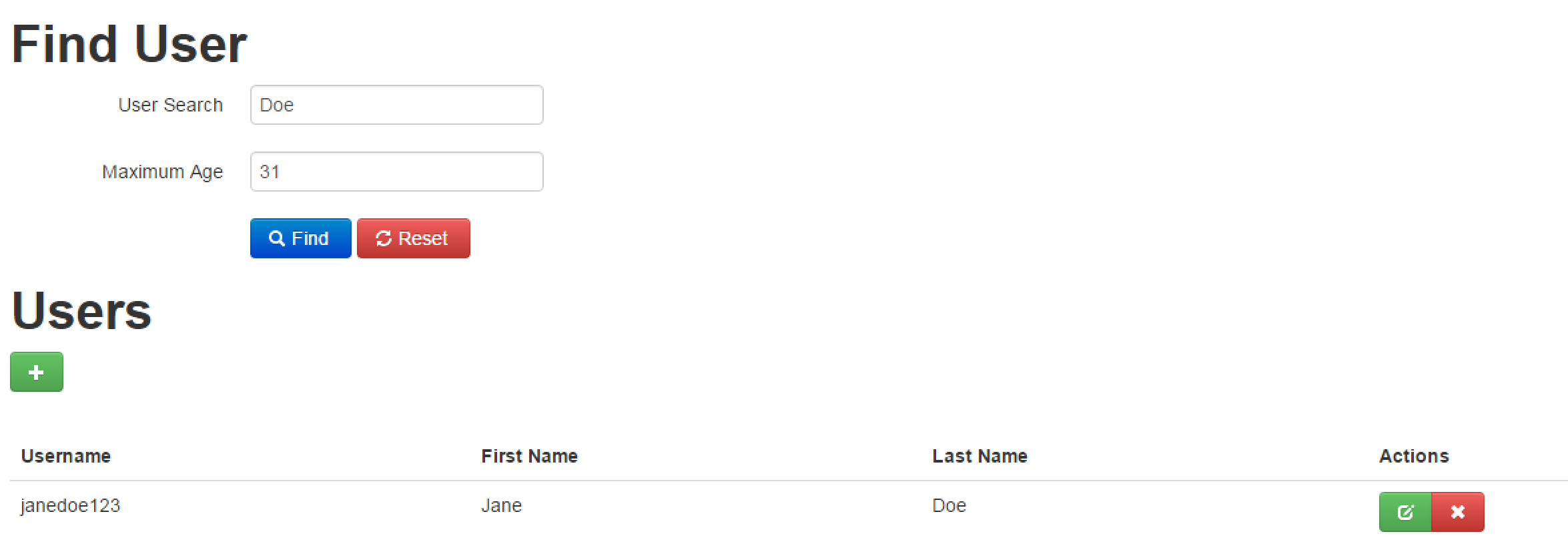Click the Reset button
The width and height of the screenshot is (1568, 556).
click(x=414, y=238)
